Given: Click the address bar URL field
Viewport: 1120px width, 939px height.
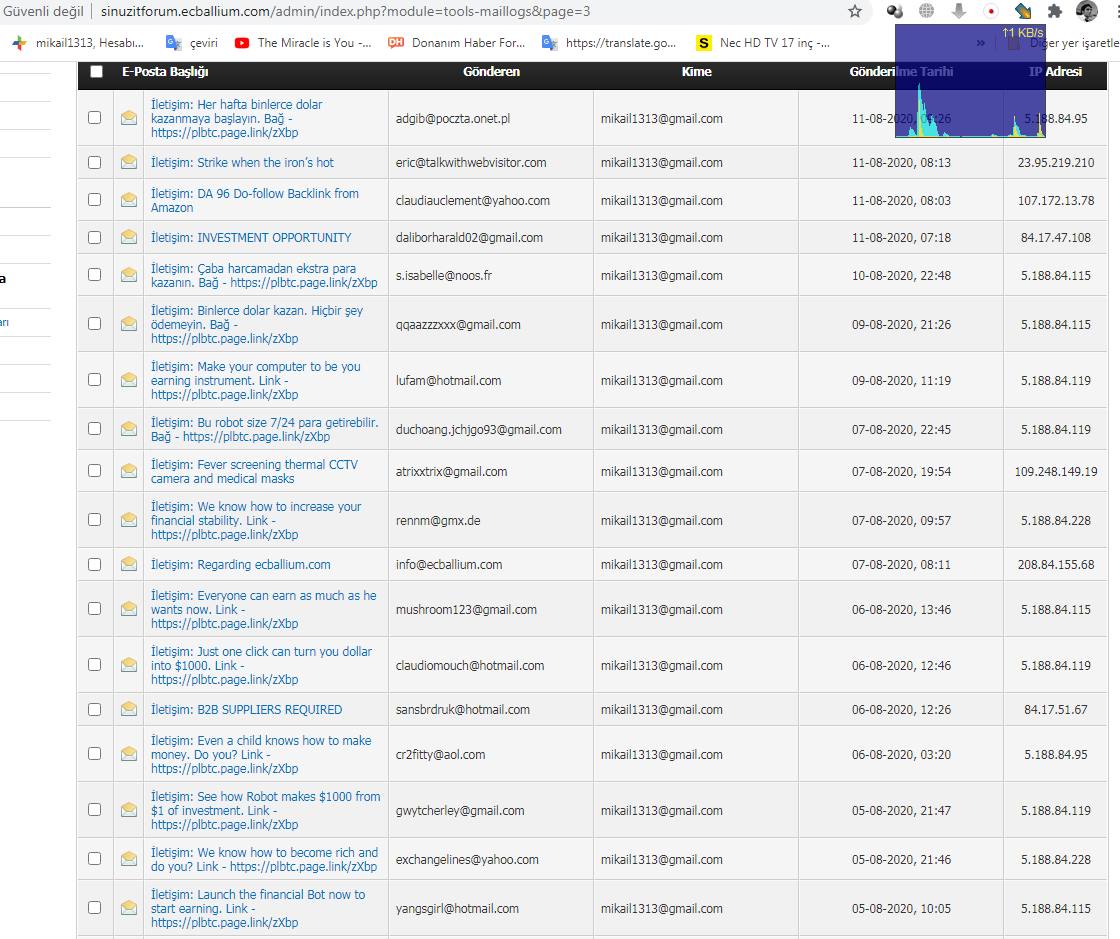Looking at the screenshot, I should pos(400,11).
